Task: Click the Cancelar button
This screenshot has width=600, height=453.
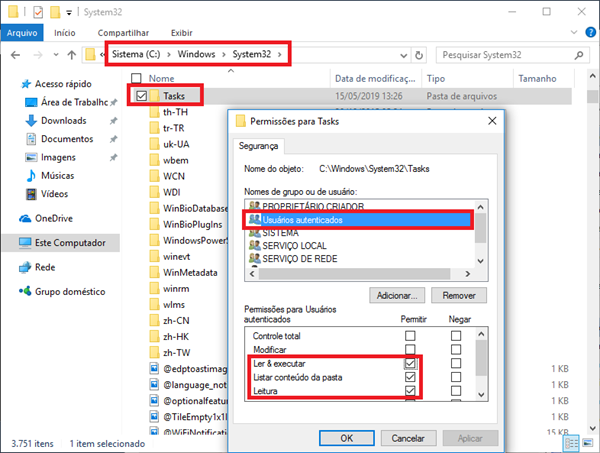Action: pyautogui.click(x=408, y=438)
